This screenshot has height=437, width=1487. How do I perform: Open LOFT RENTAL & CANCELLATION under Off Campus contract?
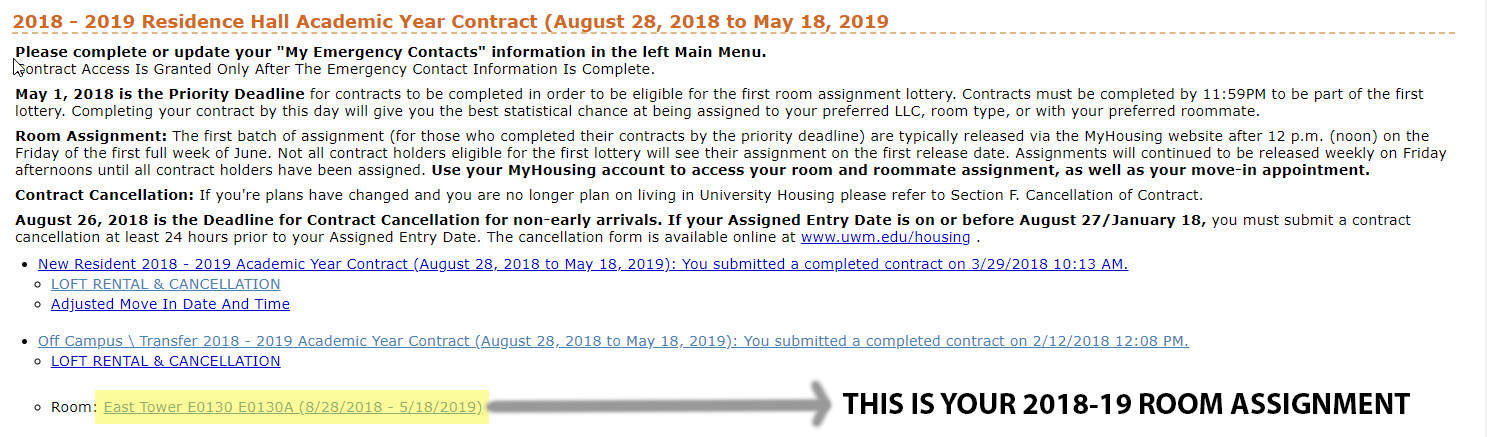pos(166,361)
